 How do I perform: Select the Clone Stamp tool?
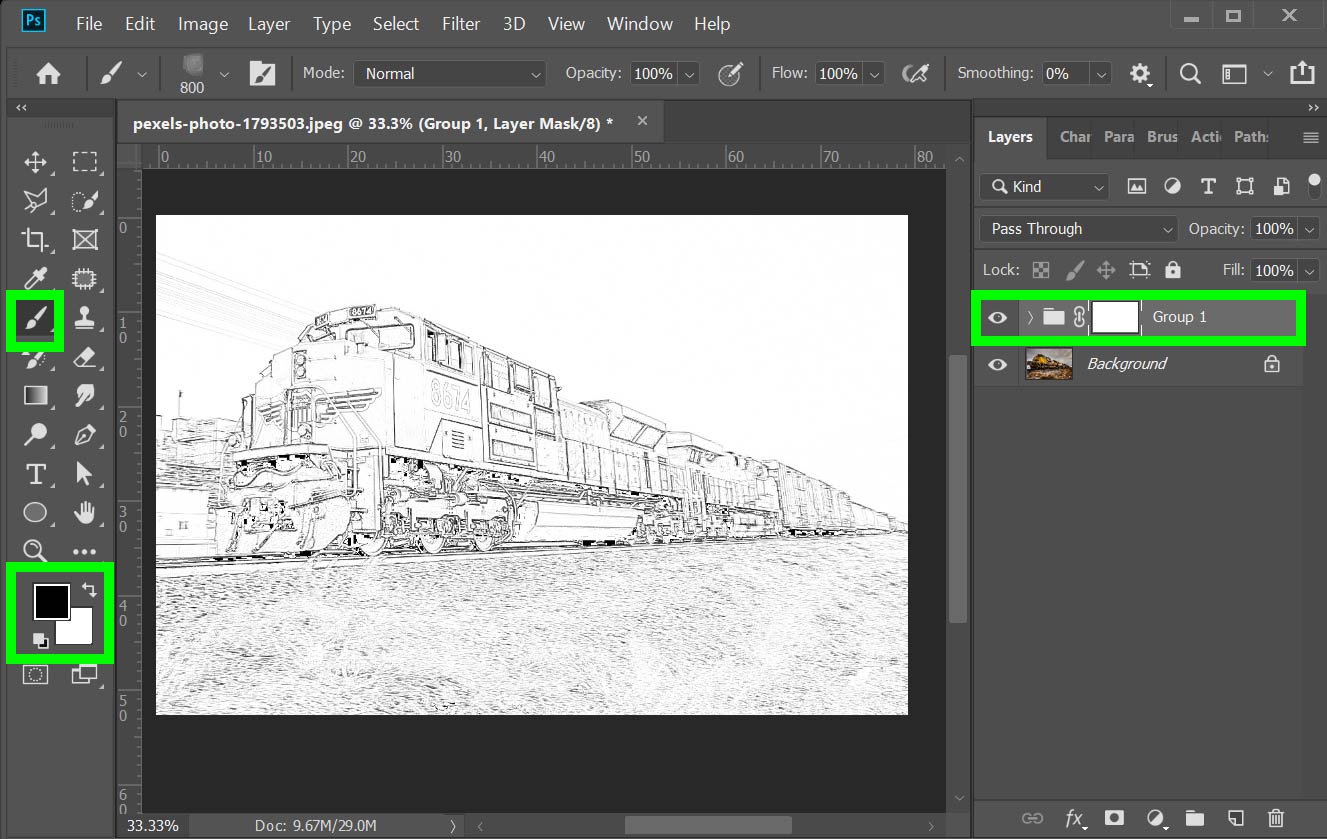[85, 319]
